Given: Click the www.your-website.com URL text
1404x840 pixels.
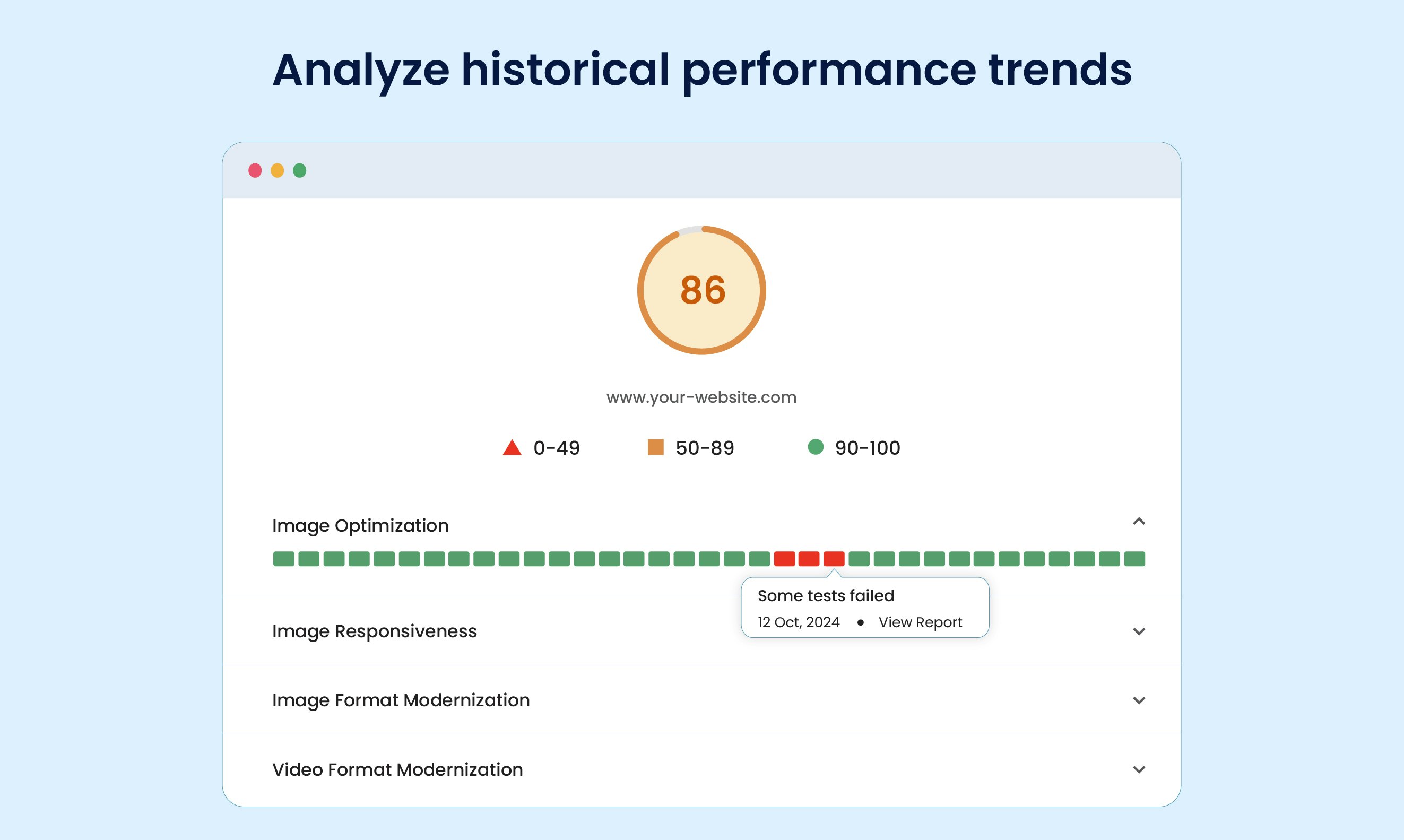Looking at the screenshot, I should [701, 397].
